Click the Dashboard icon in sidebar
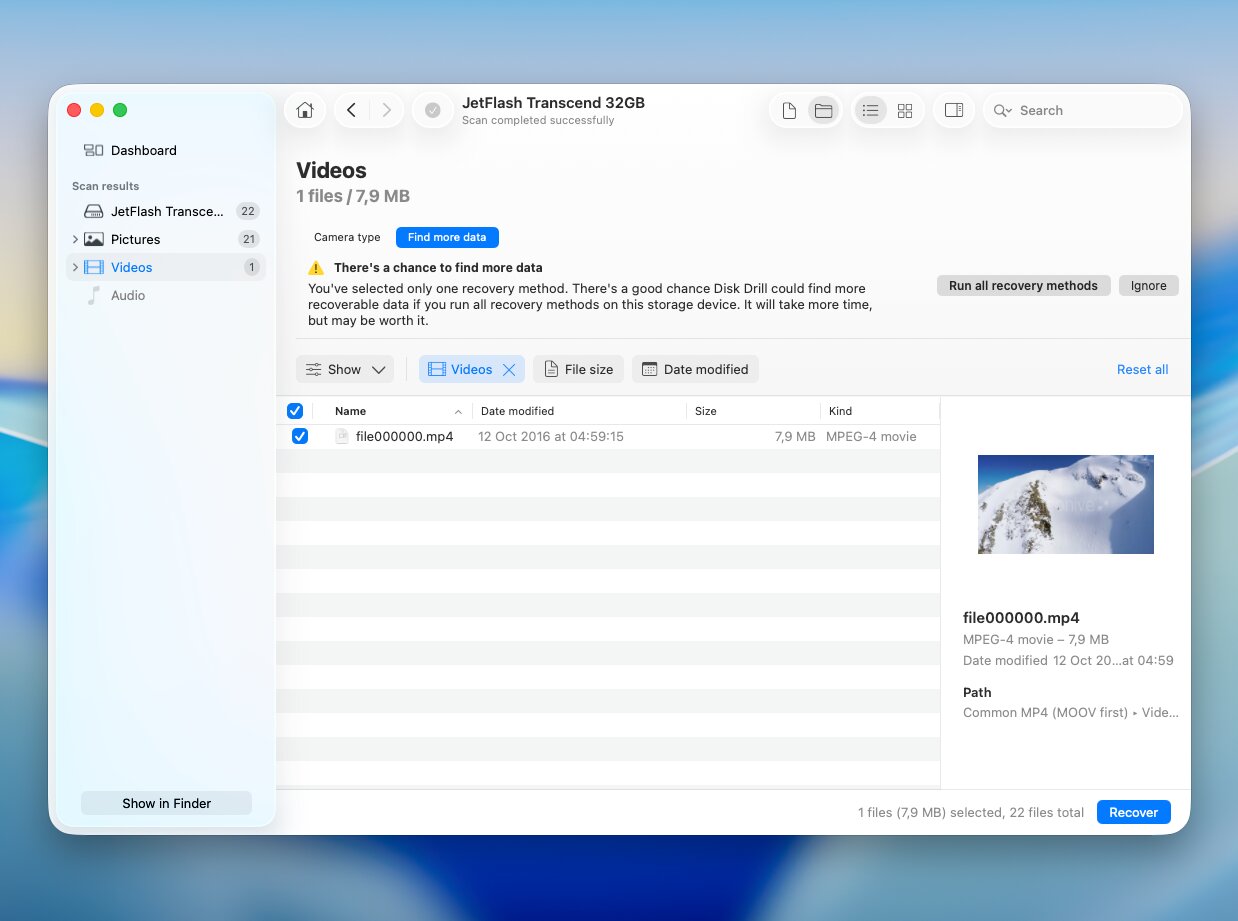 click(x=93, y=150)
